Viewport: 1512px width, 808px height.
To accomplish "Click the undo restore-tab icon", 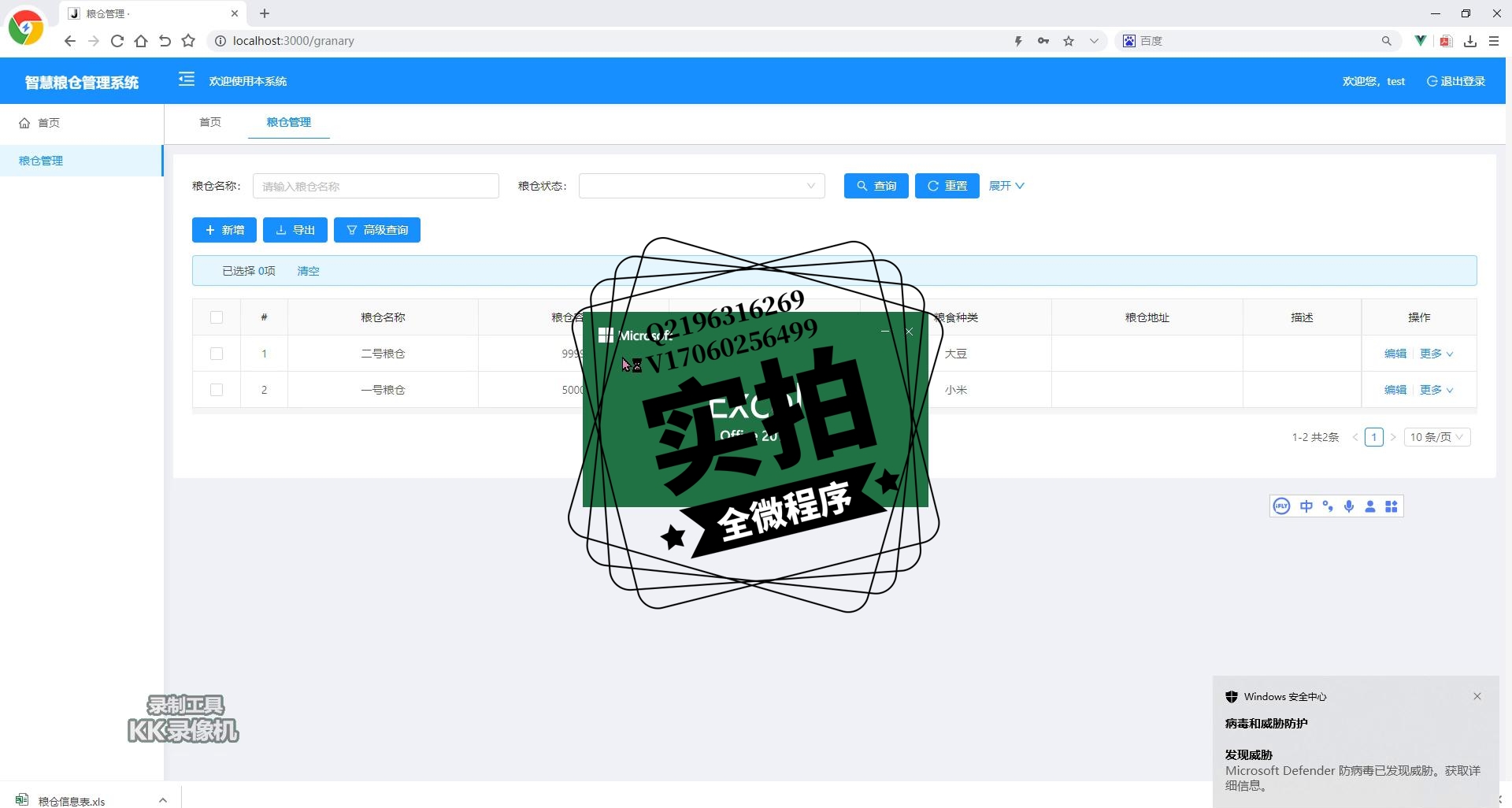I will pos(165,41).
